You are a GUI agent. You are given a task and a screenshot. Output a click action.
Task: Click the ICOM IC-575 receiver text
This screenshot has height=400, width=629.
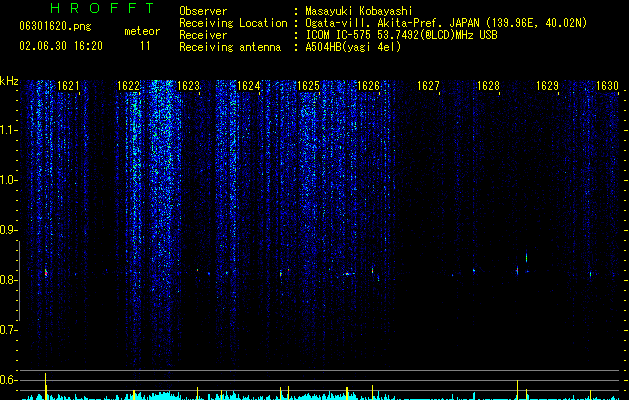coord(401,35)
